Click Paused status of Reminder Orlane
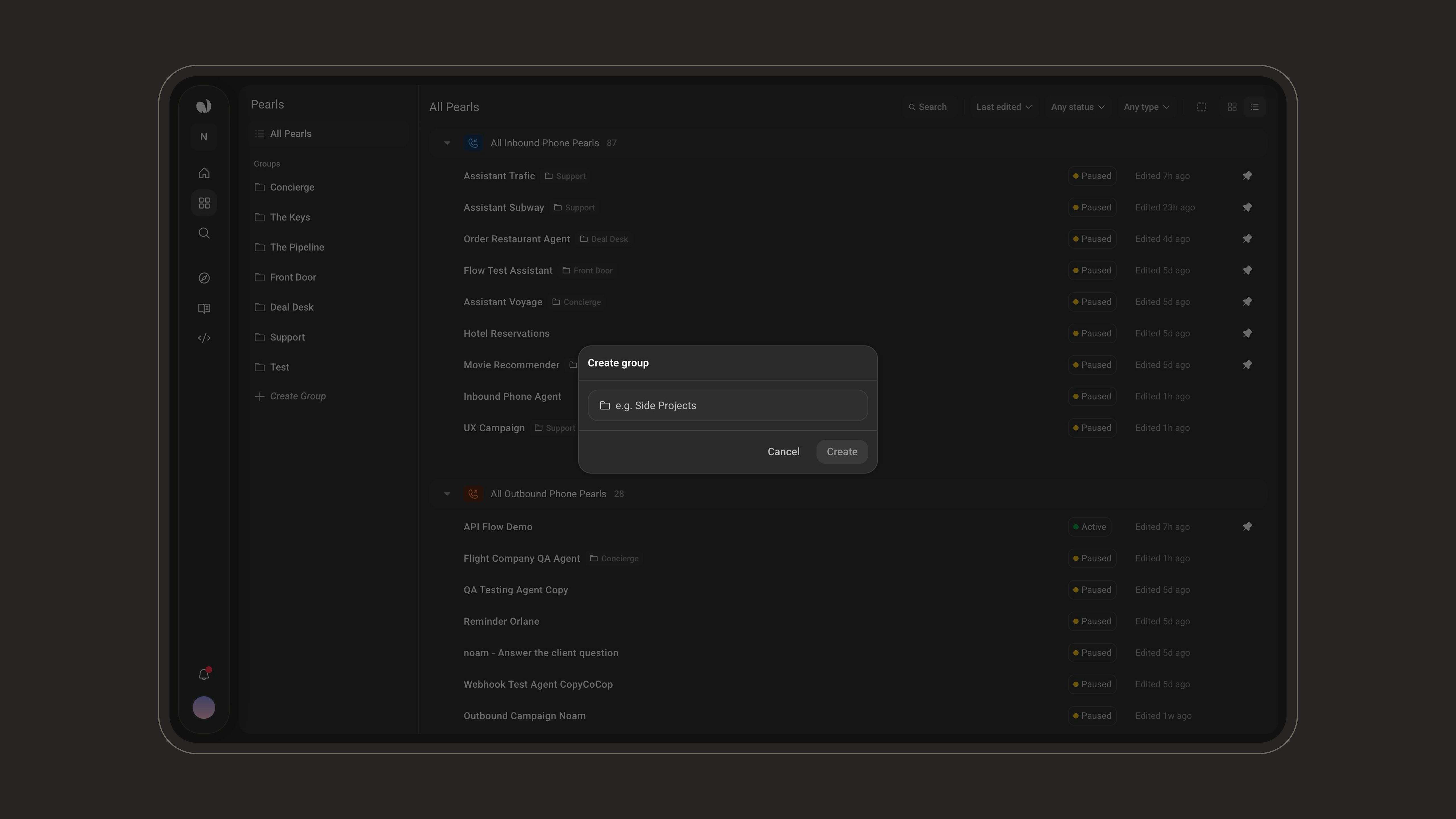The image size is (1456, 819). tap(1092, 621)
